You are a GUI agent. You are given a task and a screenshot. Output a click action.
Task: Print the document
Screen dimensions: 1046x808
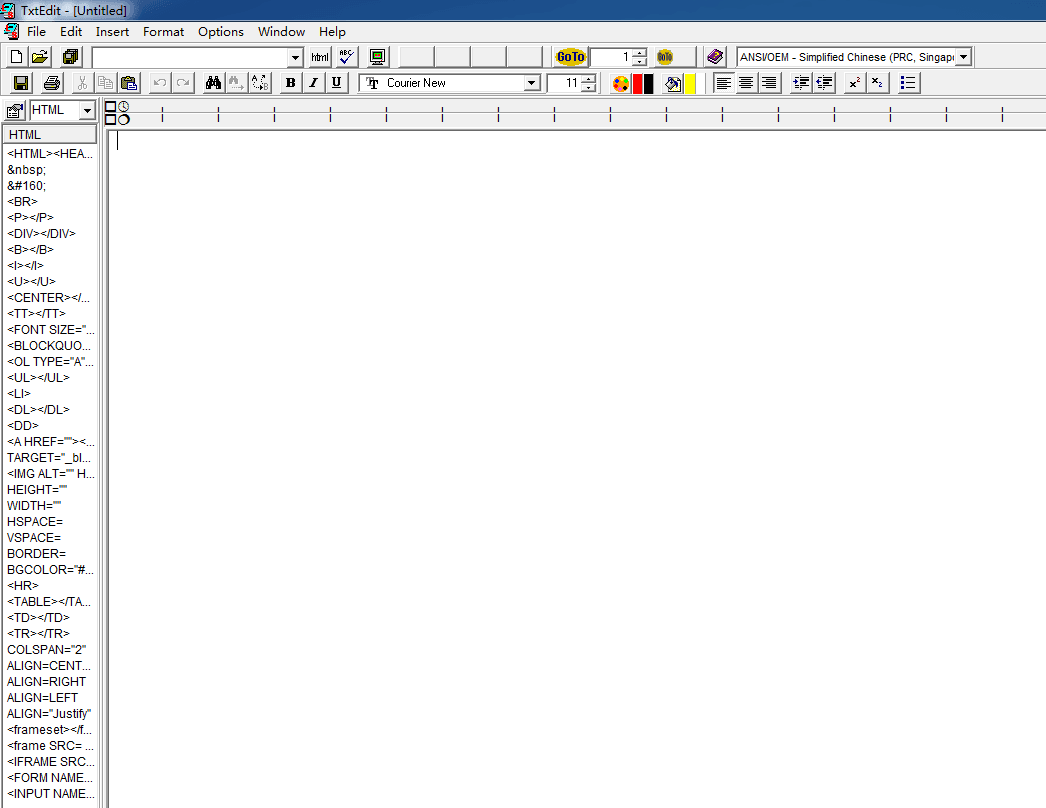coord(52,83)
